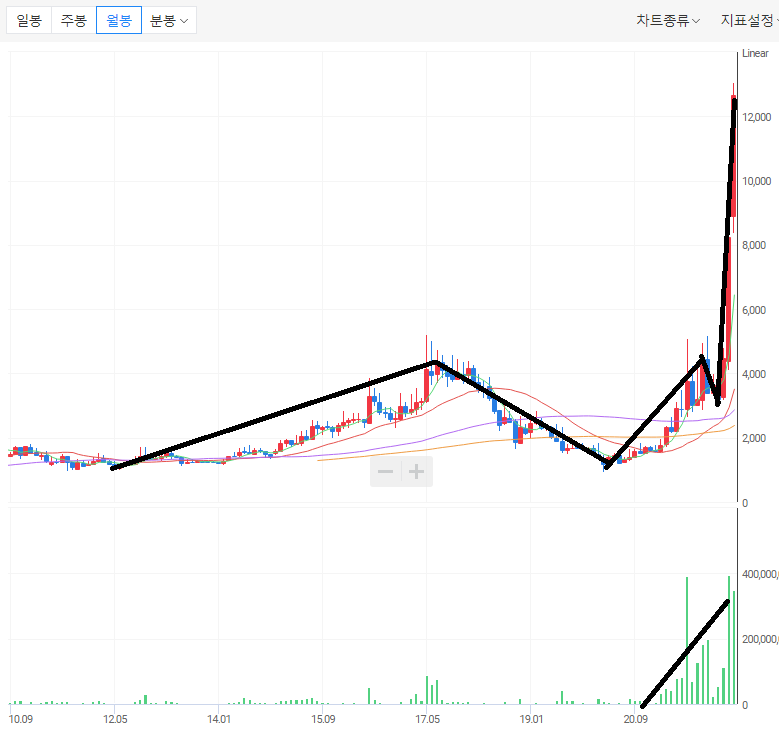Click the 2,000 price axis label

click(x=754, y=438)
